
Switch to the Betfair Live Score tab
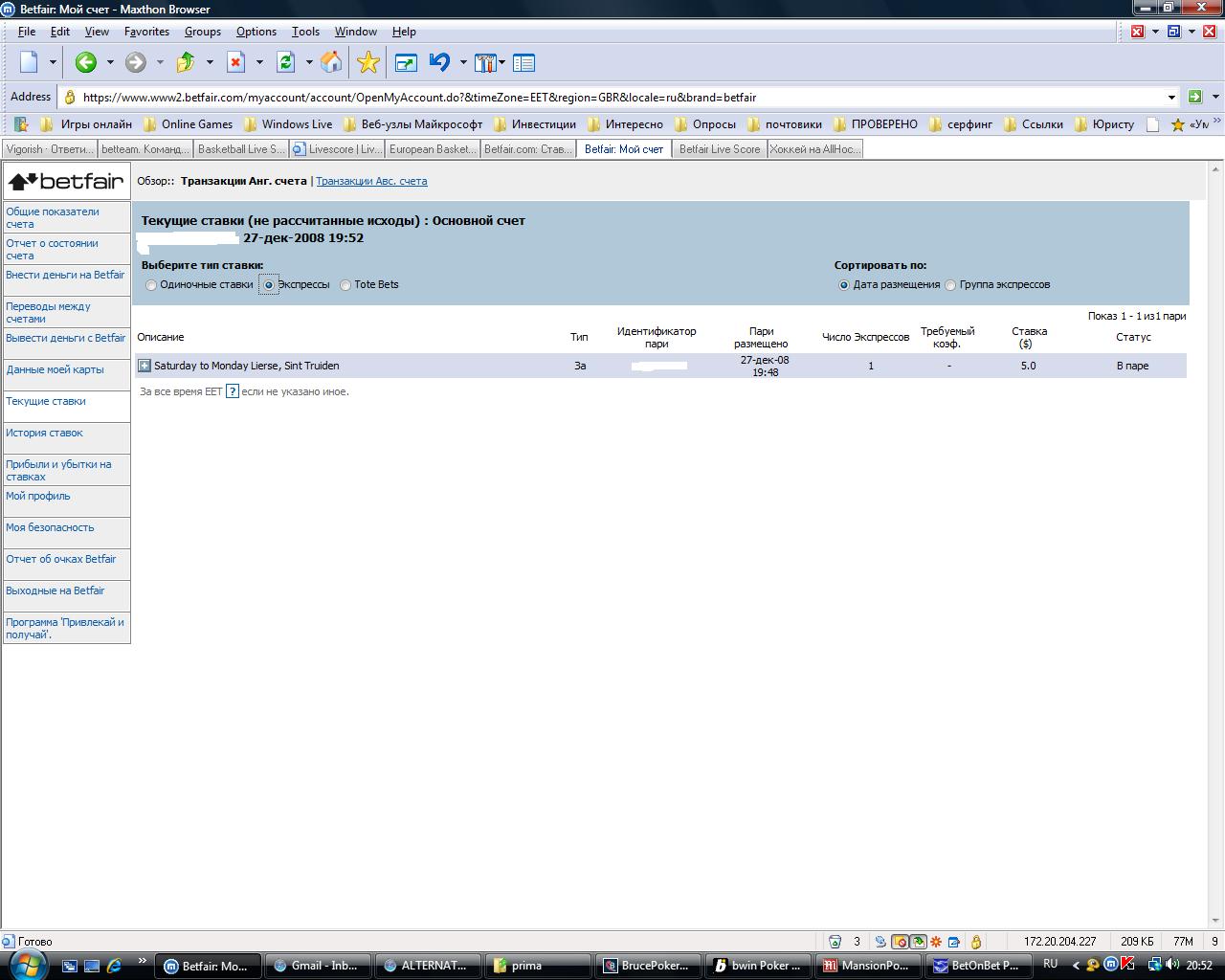(x=719, y=149)
